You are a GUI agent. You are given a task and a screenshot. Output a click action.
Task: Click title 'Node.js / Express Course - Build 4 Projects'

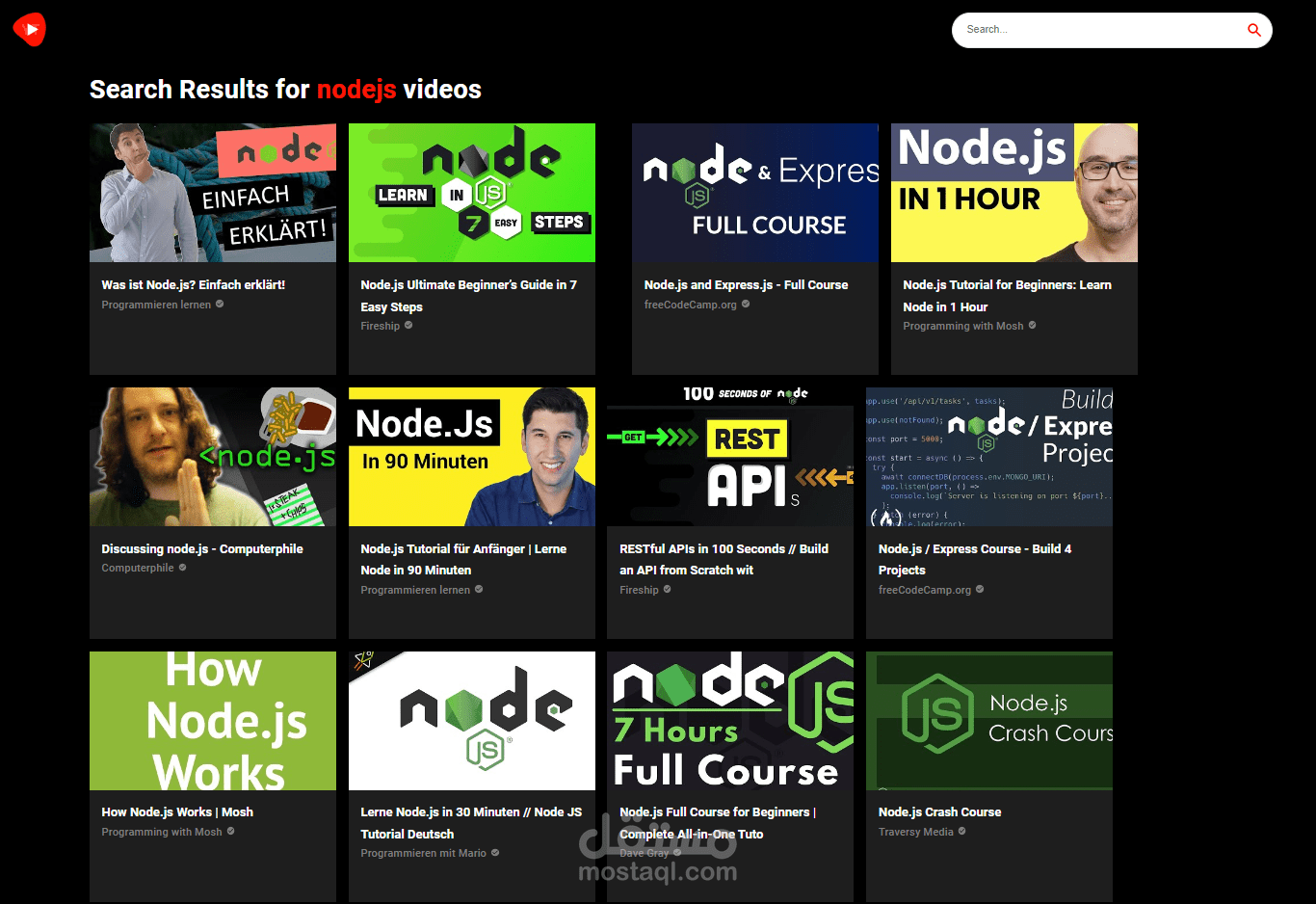(975, 559)
